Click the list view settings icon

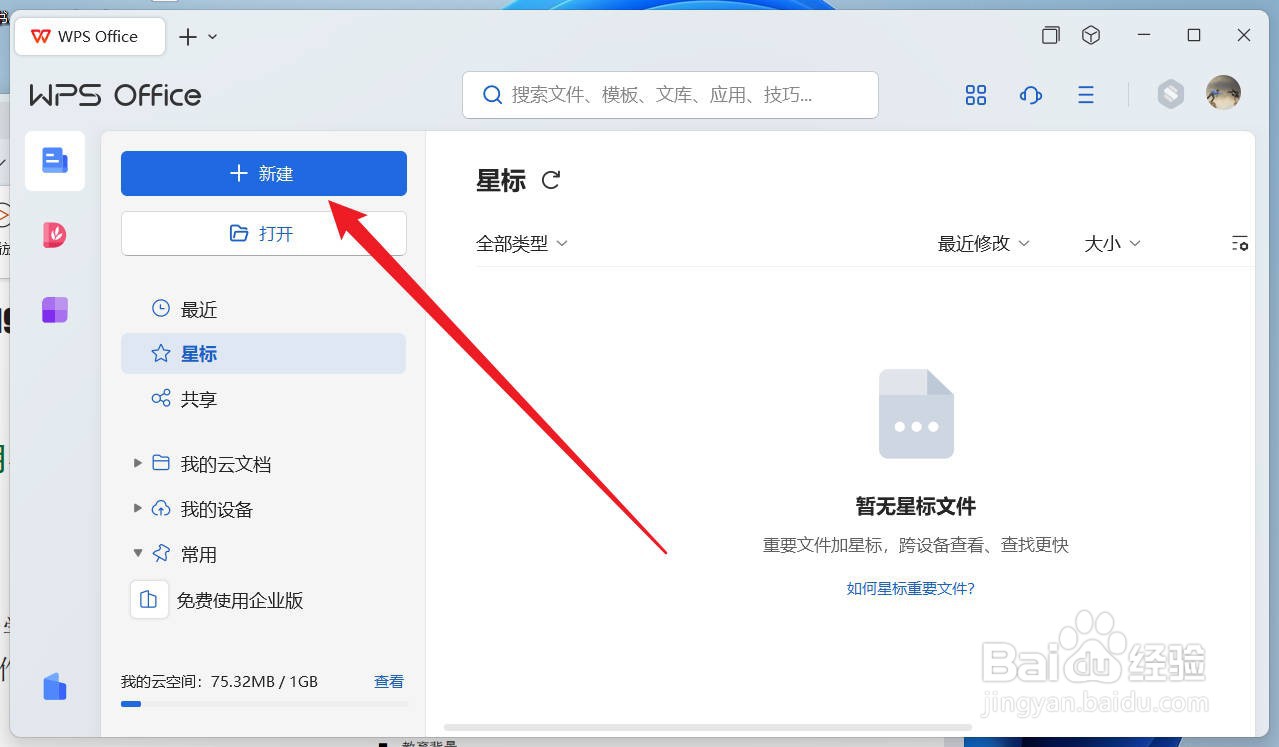(x=1240, y=243)
